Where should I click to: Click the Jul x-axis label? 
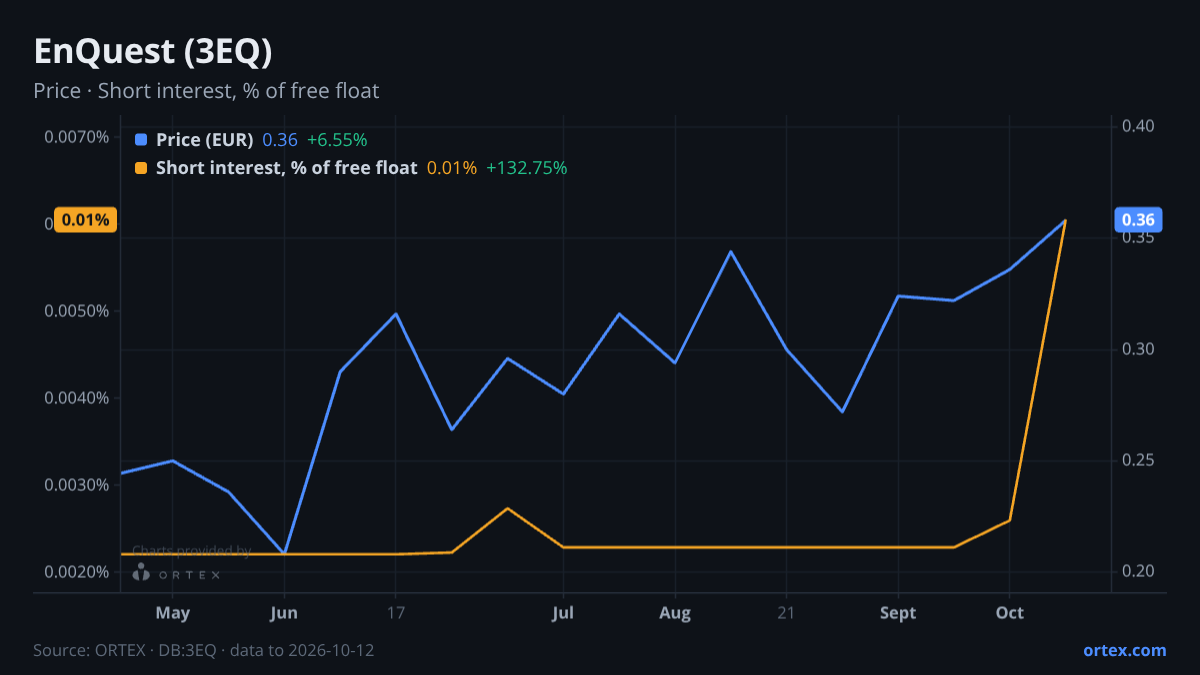[563, 613]
